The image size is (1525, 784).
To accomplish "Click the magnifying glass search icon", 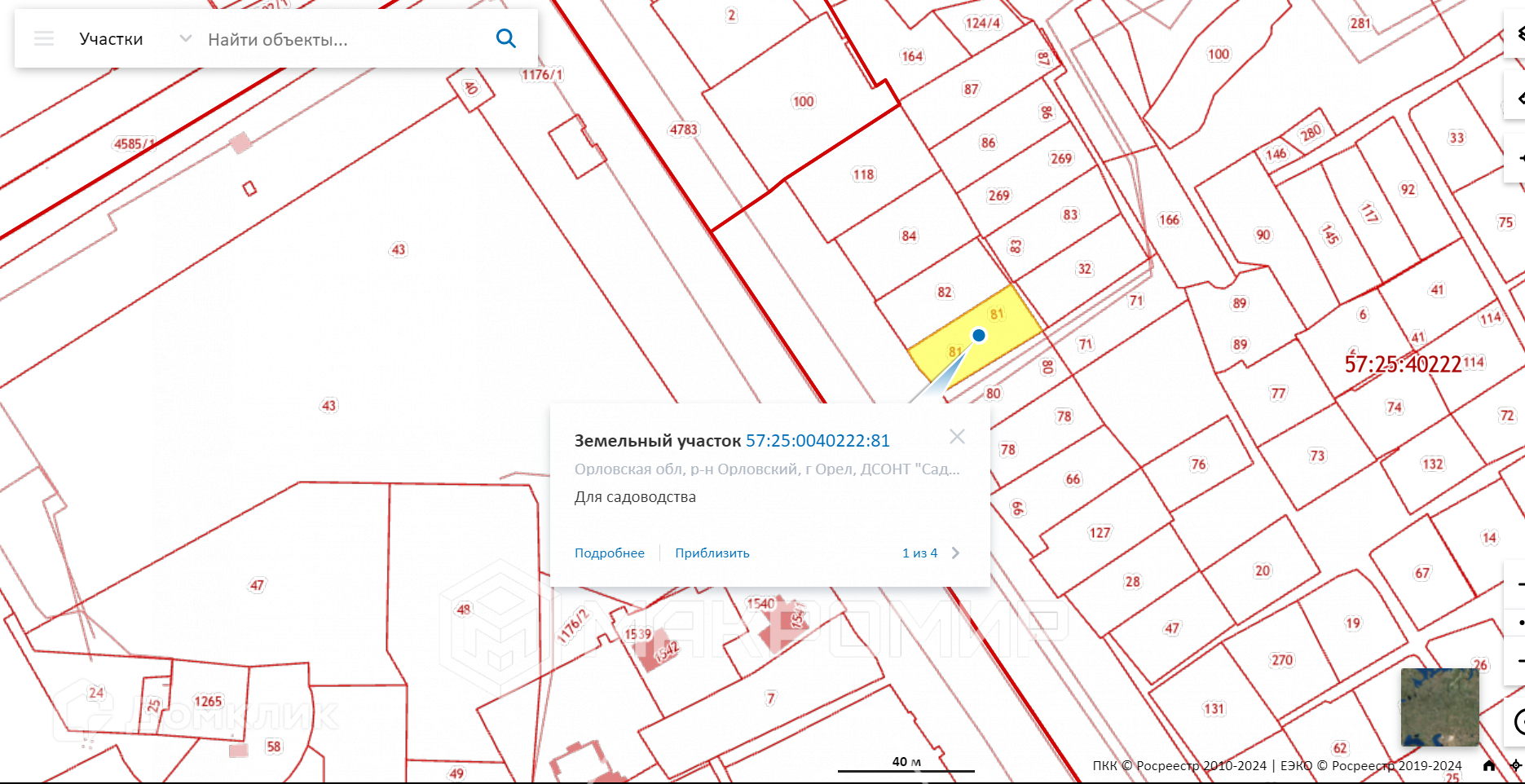I will (x=506, y=38).
